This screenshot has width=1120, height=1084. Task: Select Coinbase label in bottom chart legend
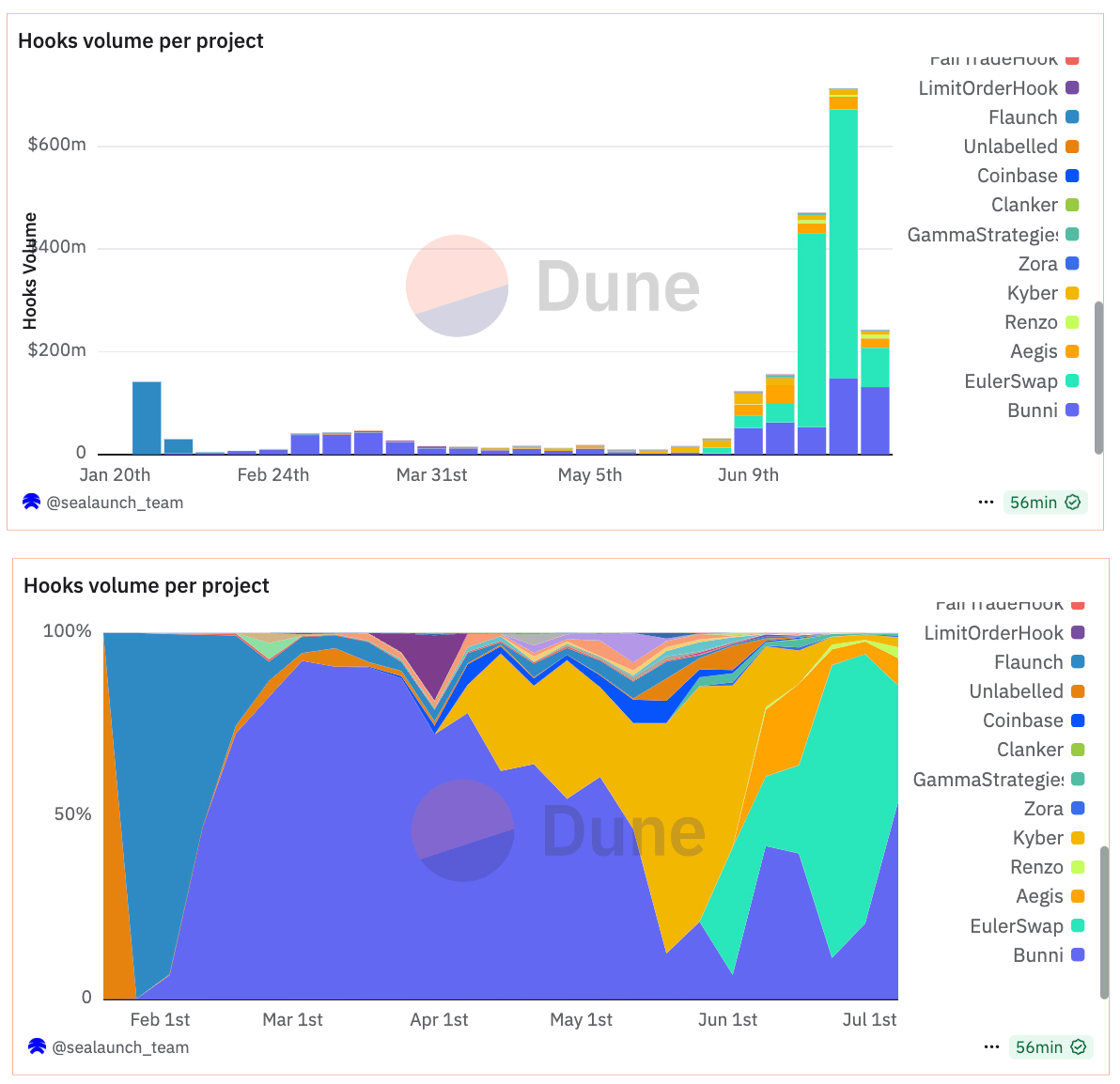click(1023, 720)
